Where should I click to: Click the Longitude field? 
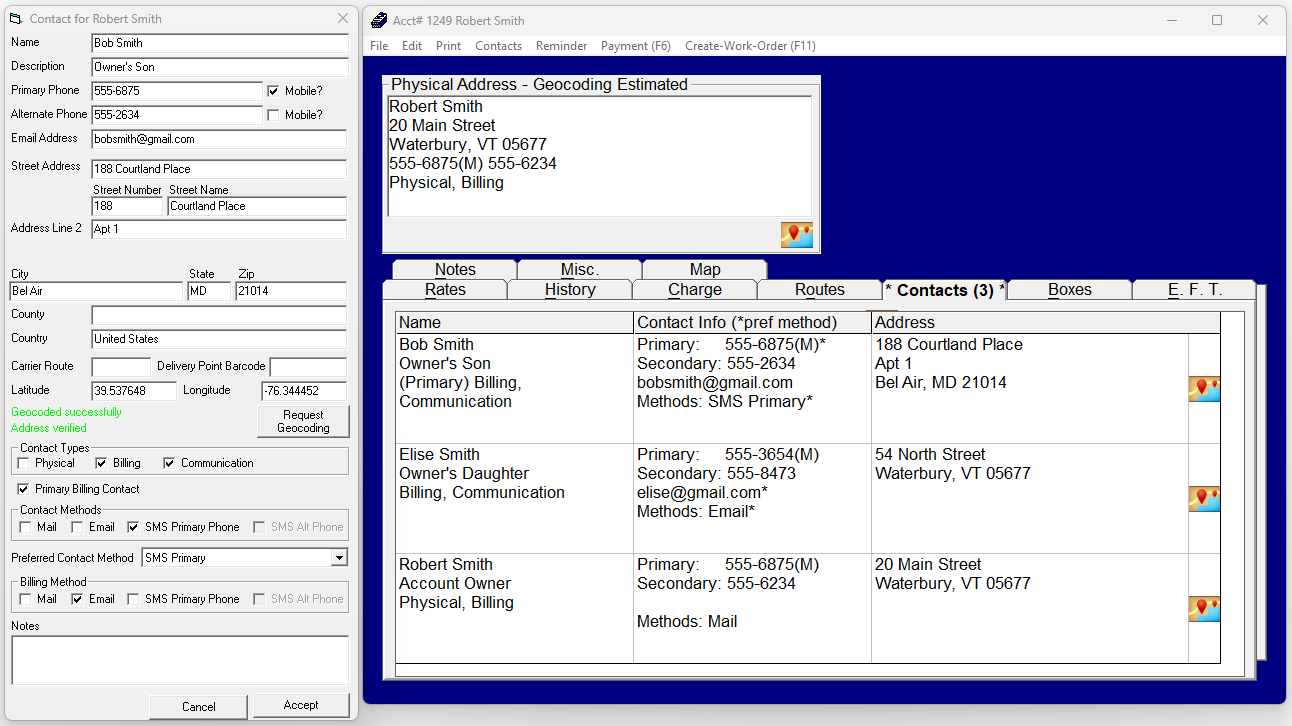click(304, 391)
